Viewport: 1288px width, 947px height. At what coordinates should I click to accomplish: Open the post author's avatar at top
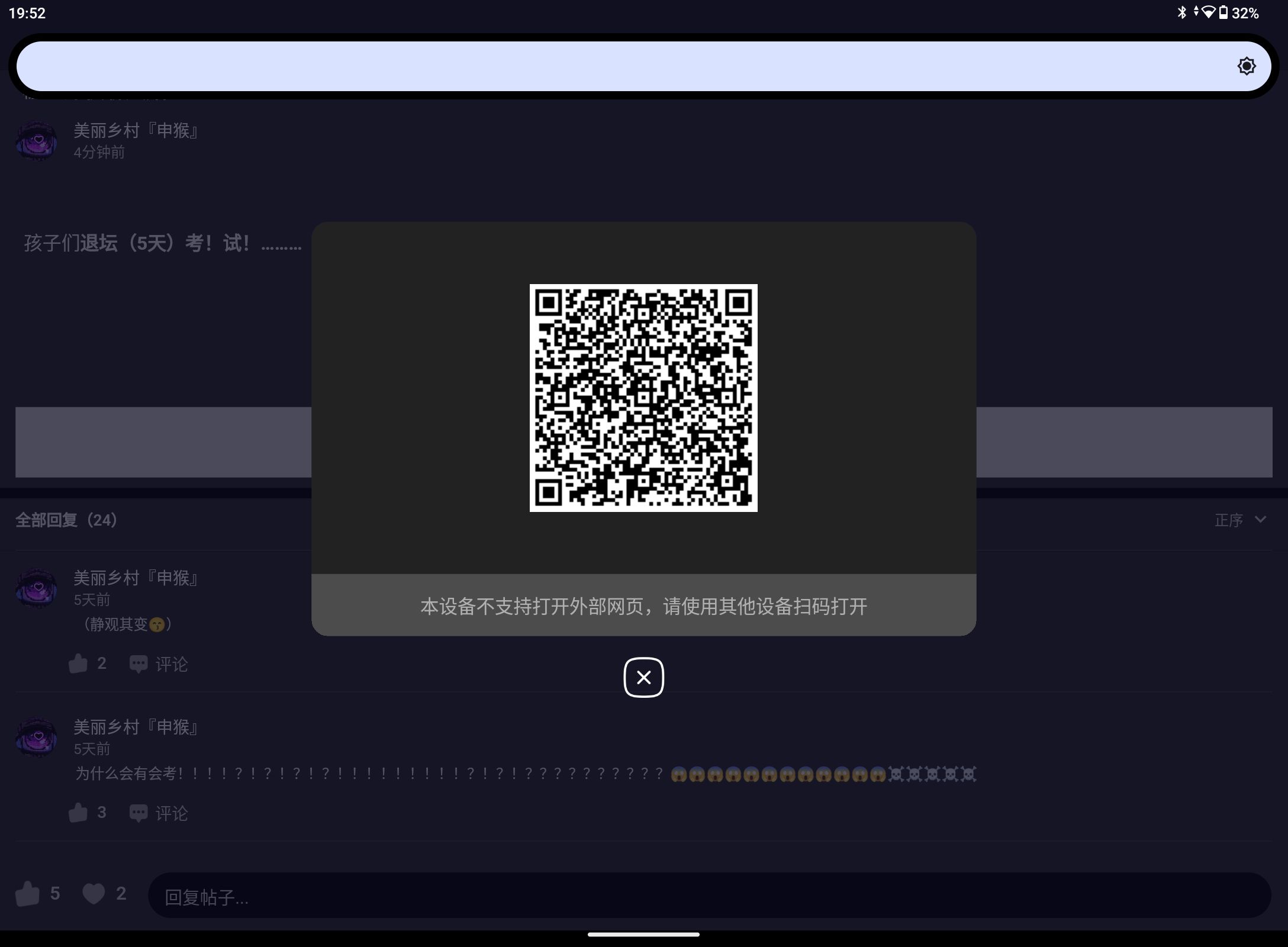37,141
